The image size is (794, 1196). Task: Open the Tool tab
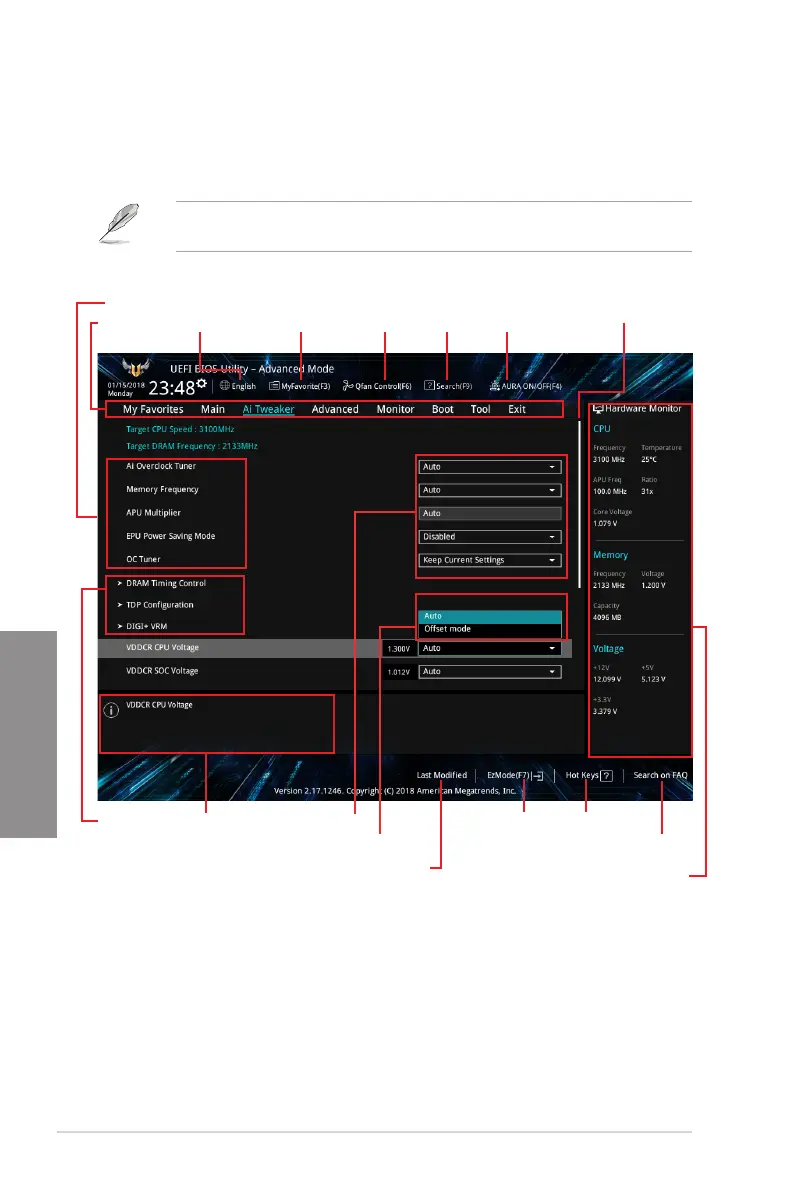tap(481, 410)
